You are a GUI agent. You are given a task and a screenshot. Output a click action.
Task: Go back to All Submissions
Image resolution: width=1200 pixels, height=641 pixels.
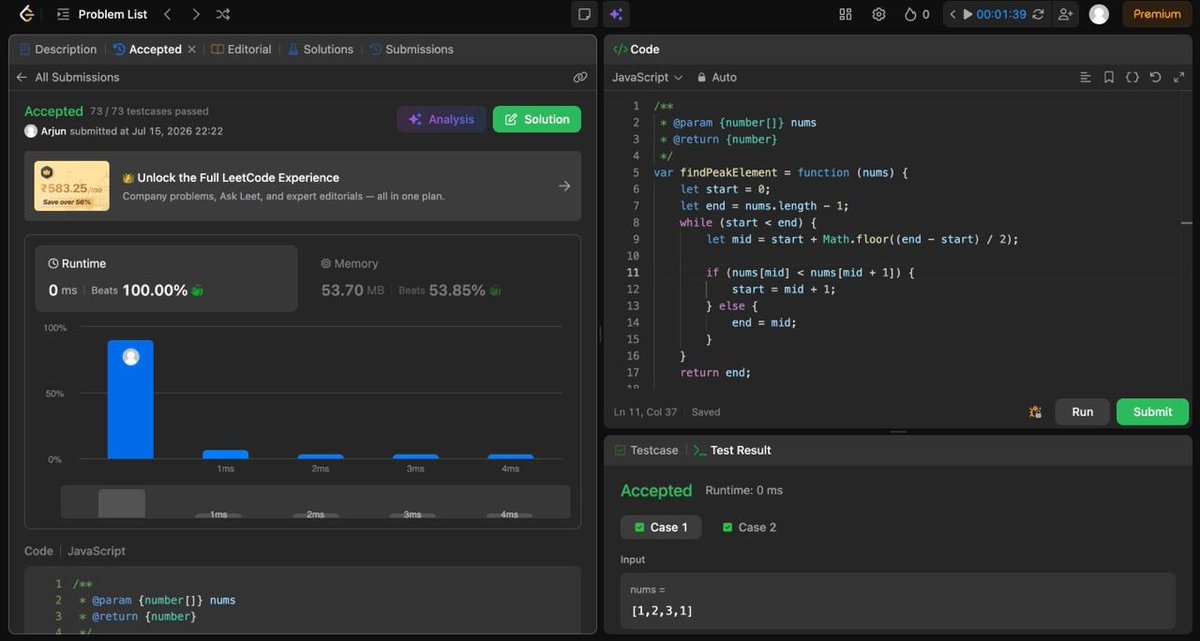pyautogui.click(x=68, y=77)
